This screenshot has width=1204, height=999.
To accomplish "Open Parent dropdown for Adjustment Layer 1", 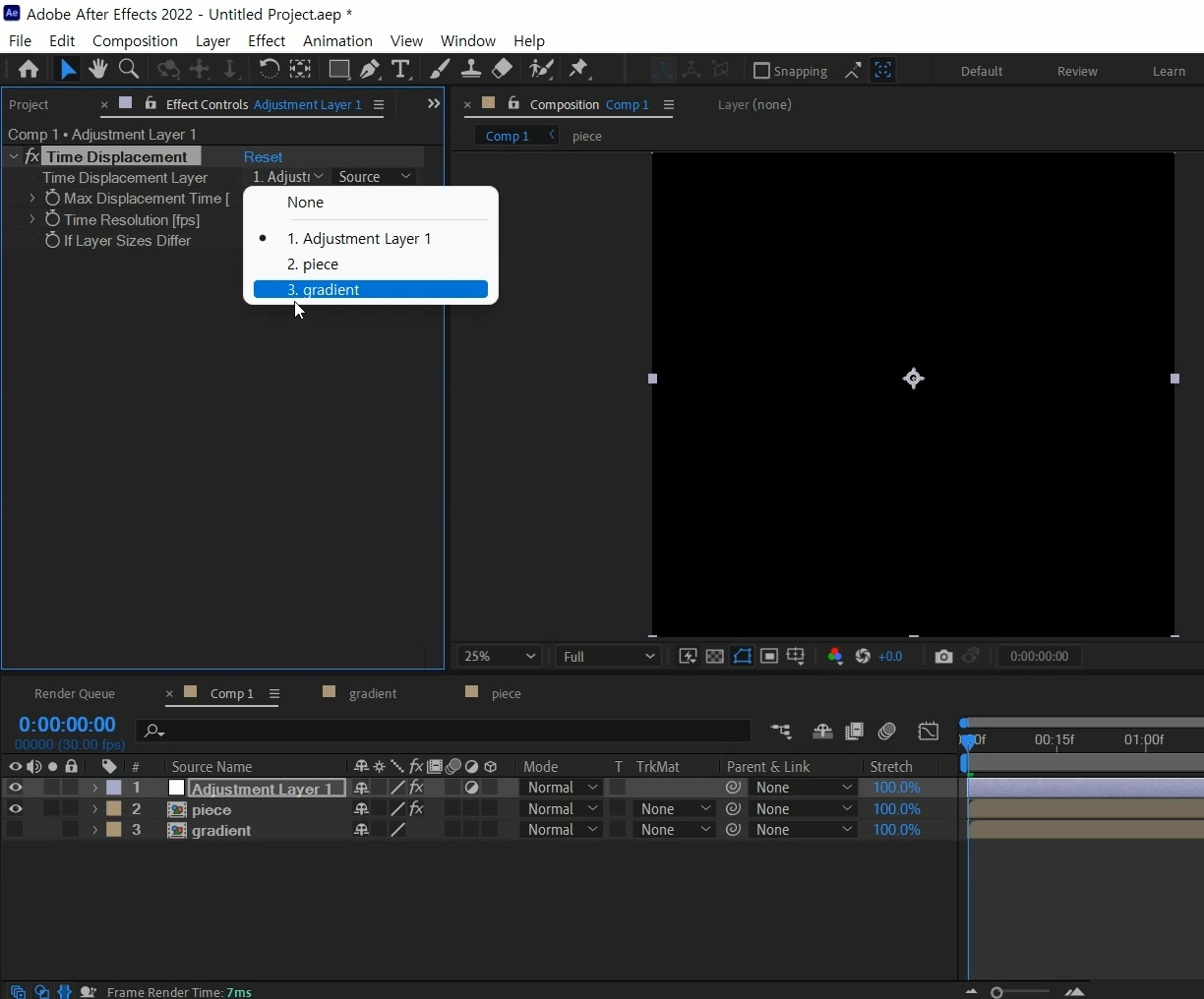I will point(803,788).
